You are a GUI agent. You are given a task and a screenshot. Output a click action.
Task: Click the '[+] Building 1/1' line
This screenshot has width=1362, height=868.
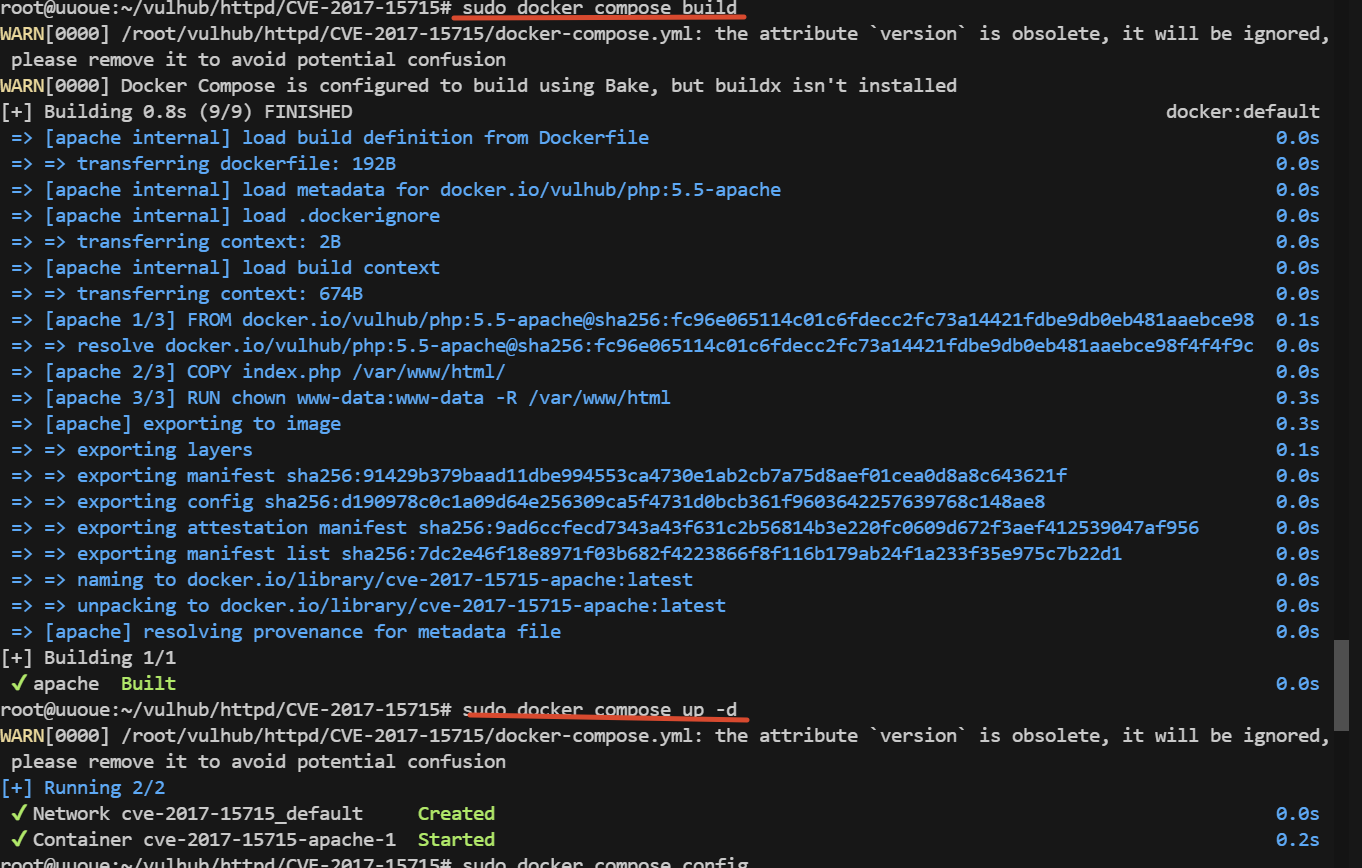click(x=89, y=658)
